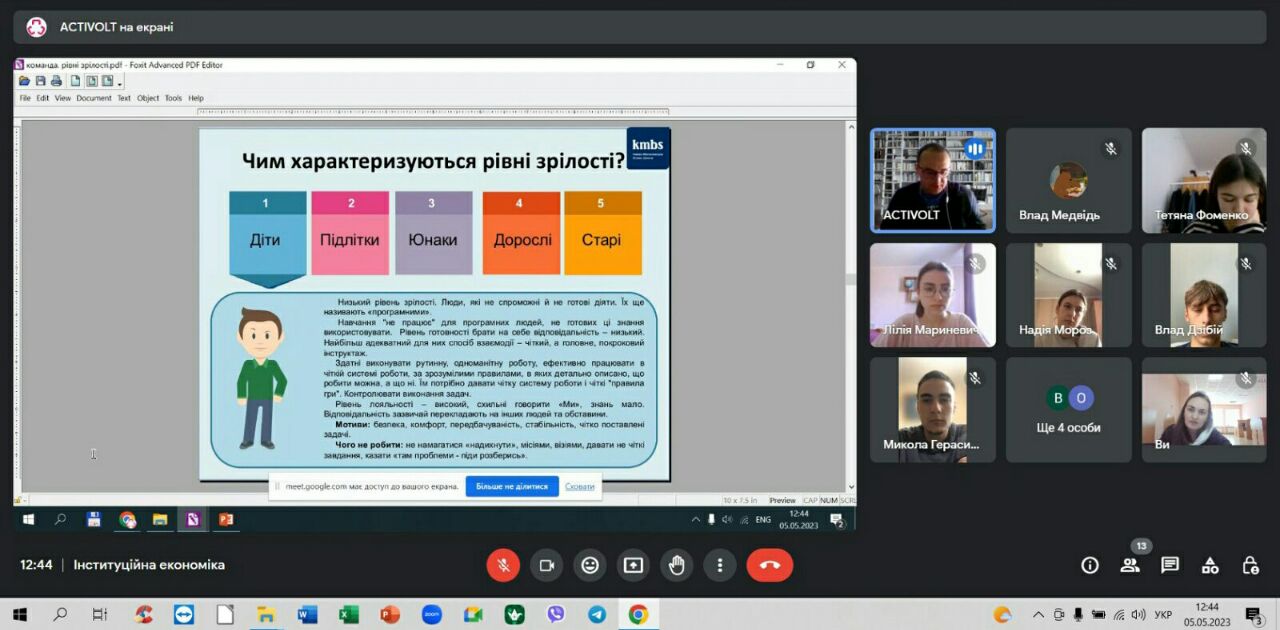Turn on the camera button

pos(546,565)
